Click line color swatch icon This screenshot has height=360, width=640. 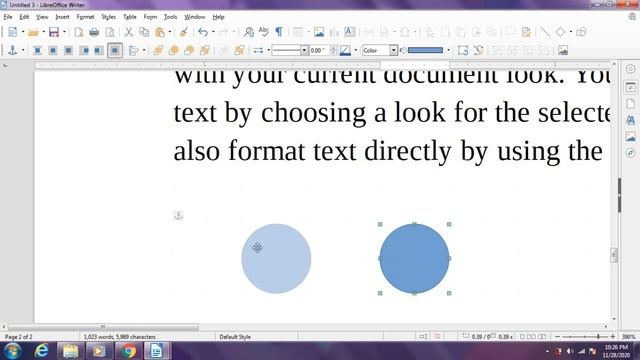(345, 50)
